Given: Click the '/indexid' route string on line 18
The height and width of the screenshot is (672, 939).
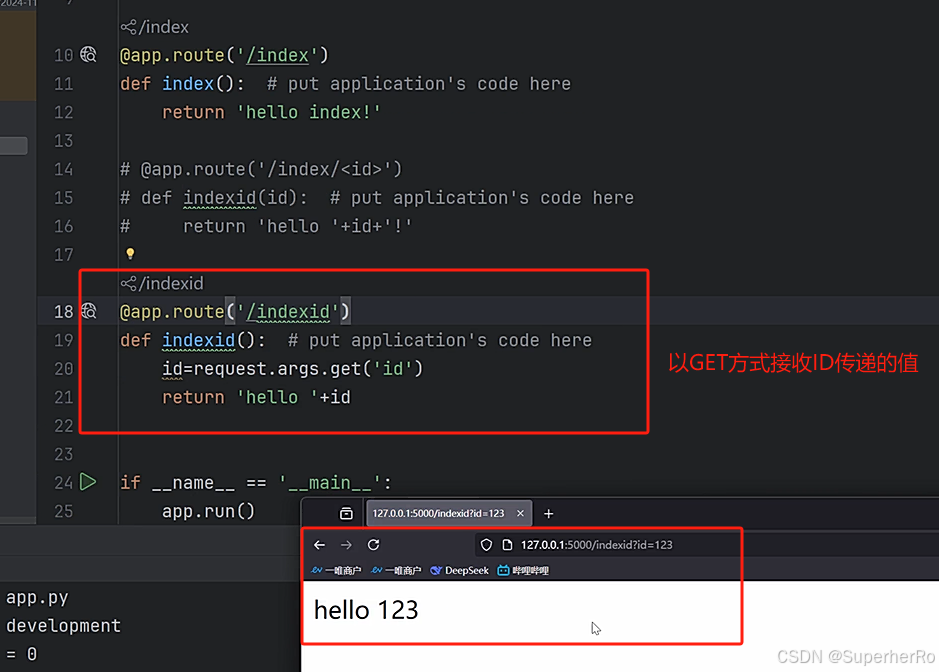Looking at the screenshot, I should 287,311.
